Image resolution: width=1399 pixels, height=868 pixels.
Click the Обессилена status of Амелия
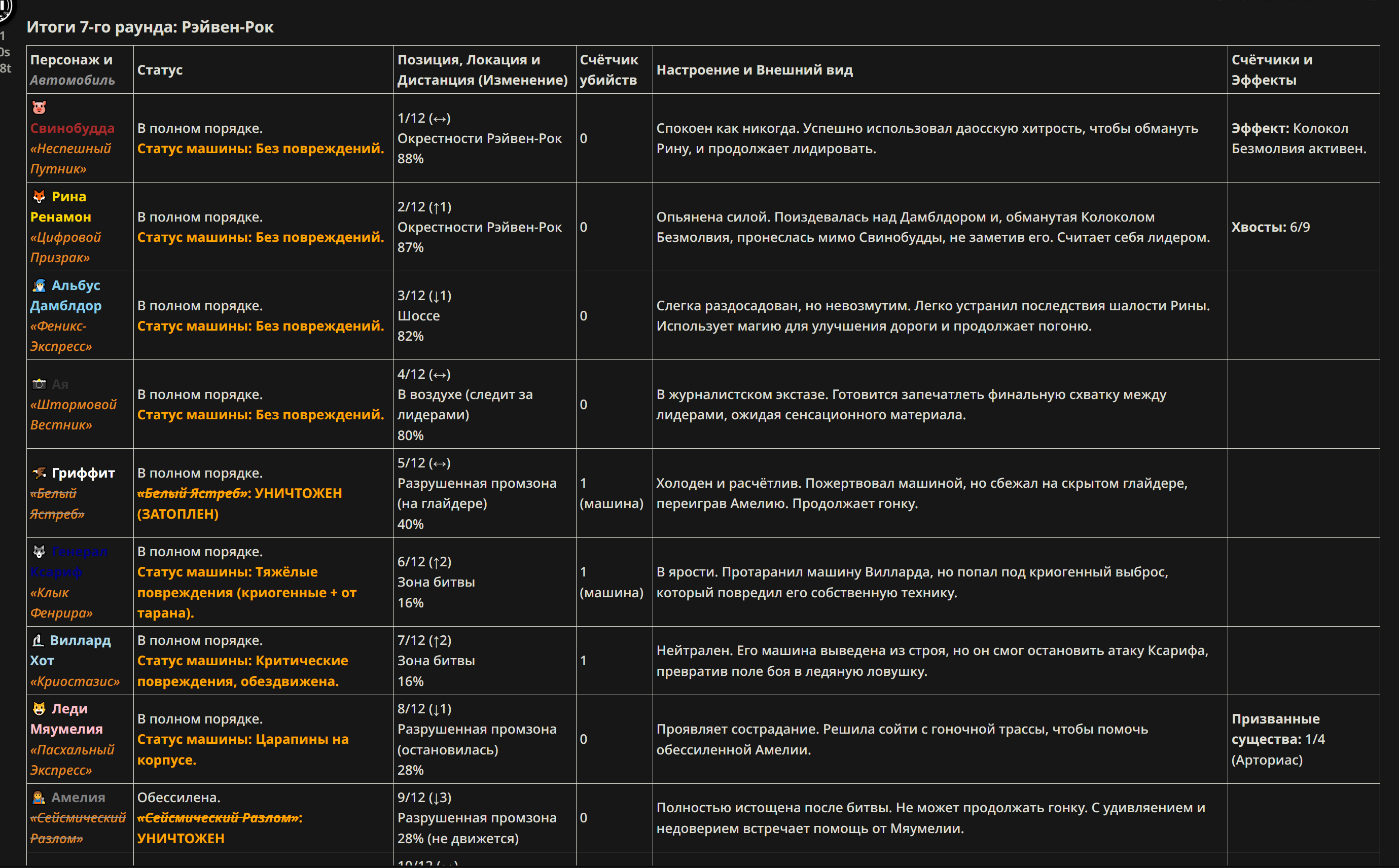[x=178, y=798]
